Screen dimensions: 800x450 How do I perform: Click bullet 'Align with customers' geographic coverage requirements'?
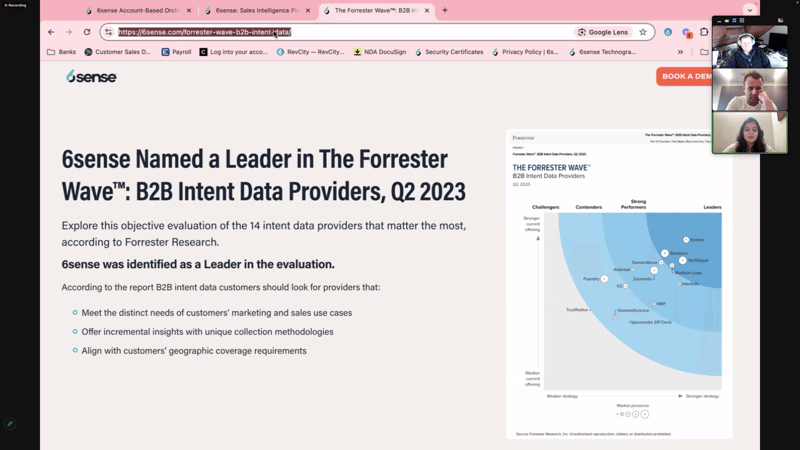pos(194,351)
